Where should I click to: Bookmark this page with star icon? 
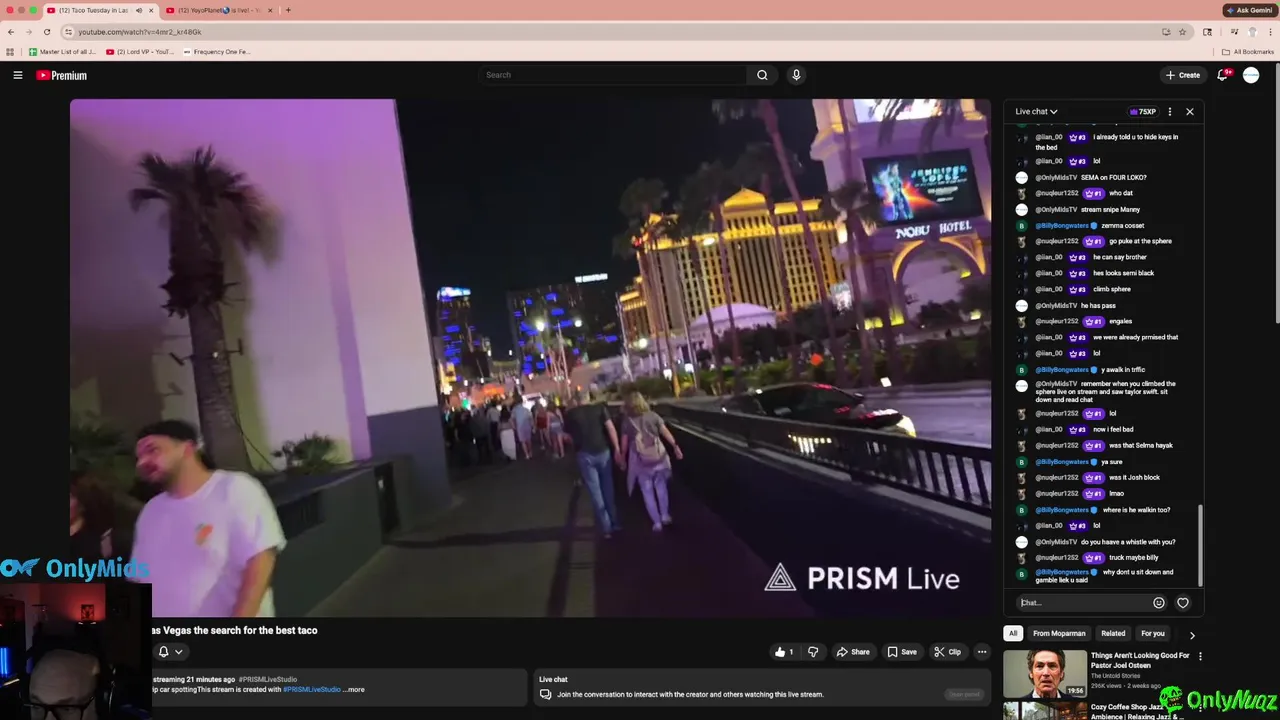click(1182, 32)
